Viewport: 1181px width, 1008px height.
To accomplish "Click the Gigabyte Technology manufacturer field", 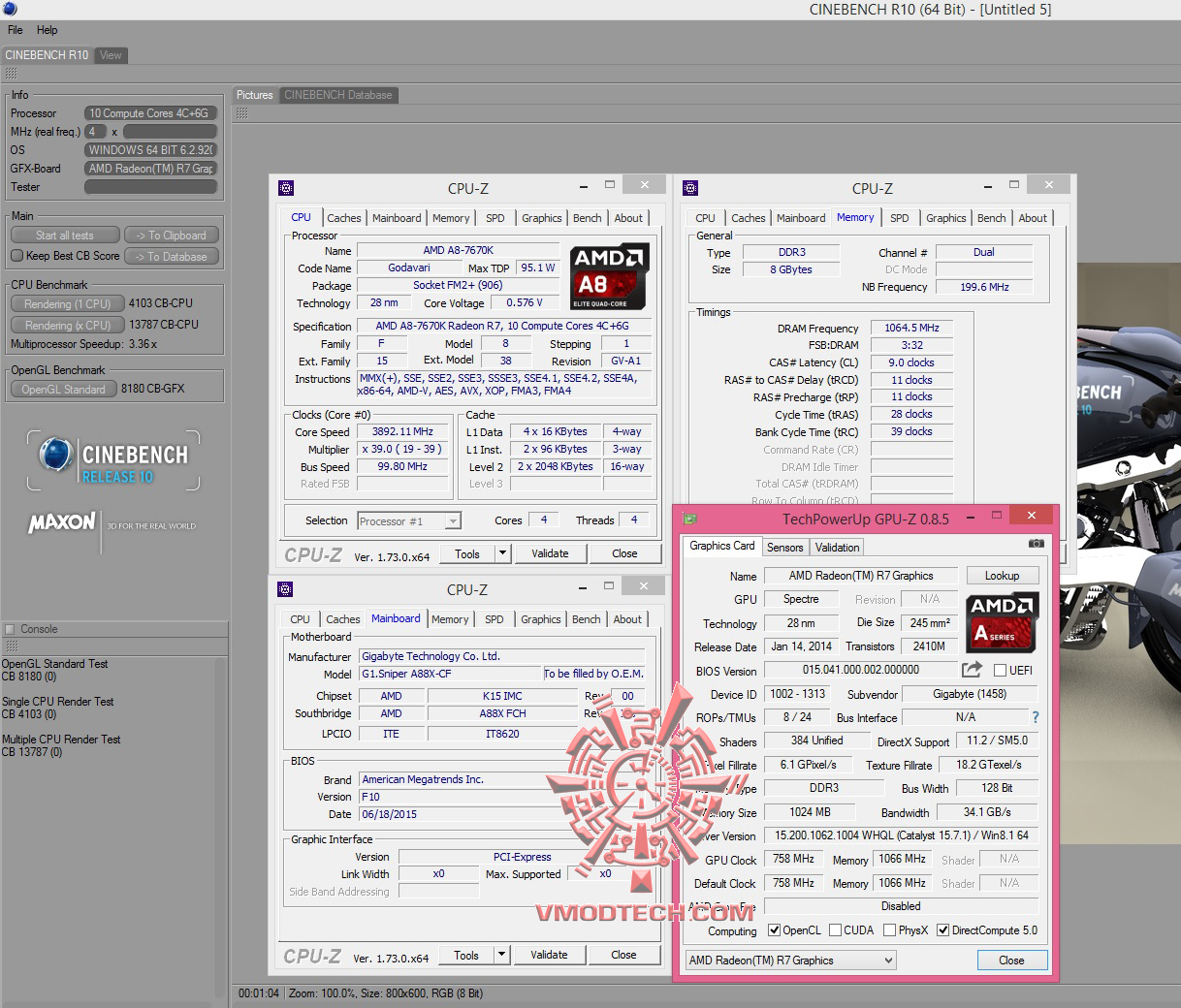I will point(502,656).
